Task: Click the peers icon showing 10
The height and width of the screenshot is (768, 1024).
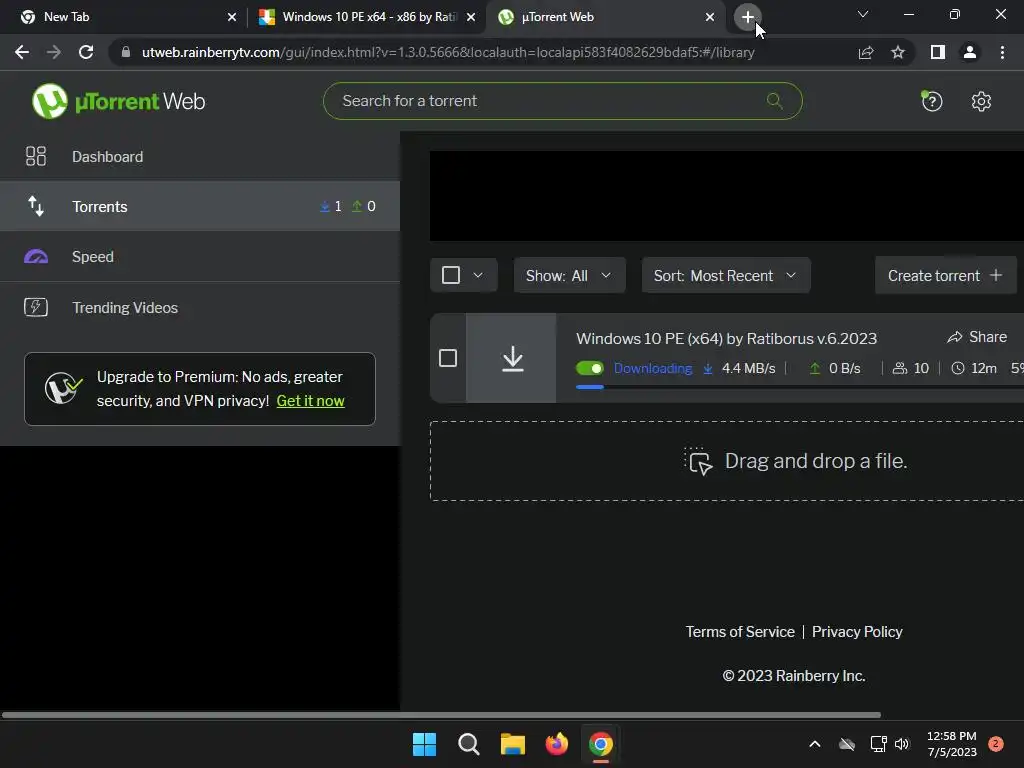Action: pos(900,368)
